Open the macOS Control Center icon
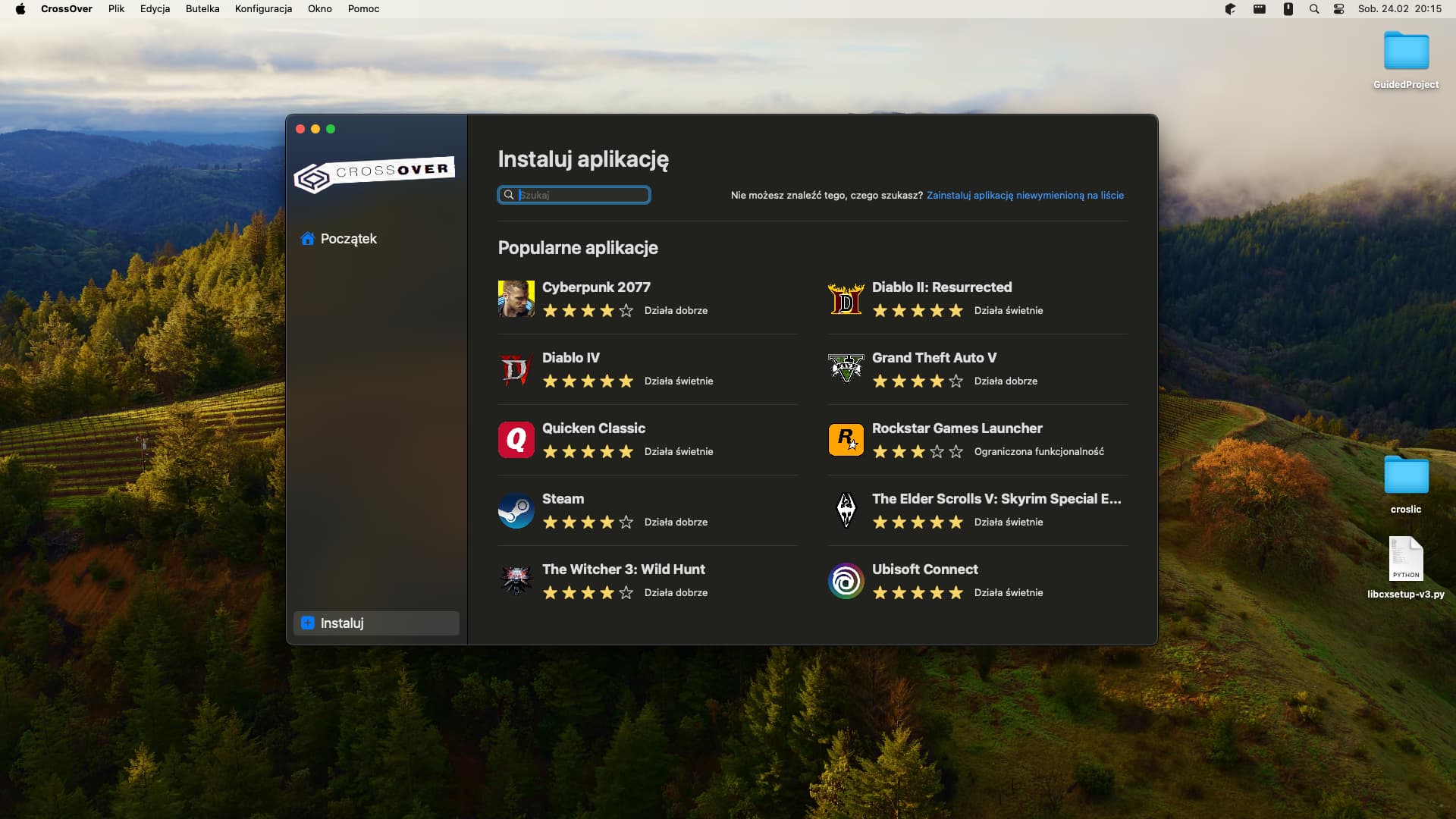 pyautogui.click(x=1338, y=9)
